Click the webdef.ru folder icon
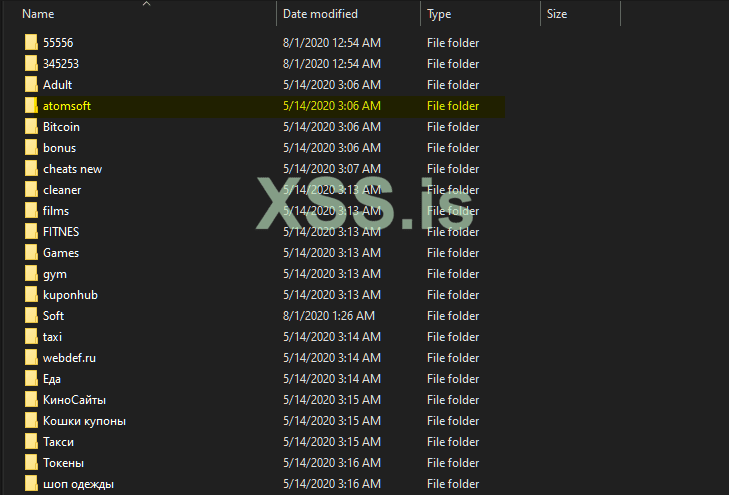Screen dimensions: 729x495 [x=32, y=358]
